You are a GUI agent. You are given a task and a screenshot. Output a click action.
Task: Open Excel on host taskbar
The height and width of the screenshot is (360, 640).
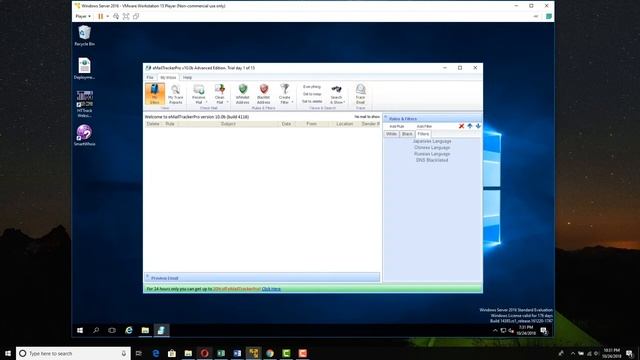(221, 353)
